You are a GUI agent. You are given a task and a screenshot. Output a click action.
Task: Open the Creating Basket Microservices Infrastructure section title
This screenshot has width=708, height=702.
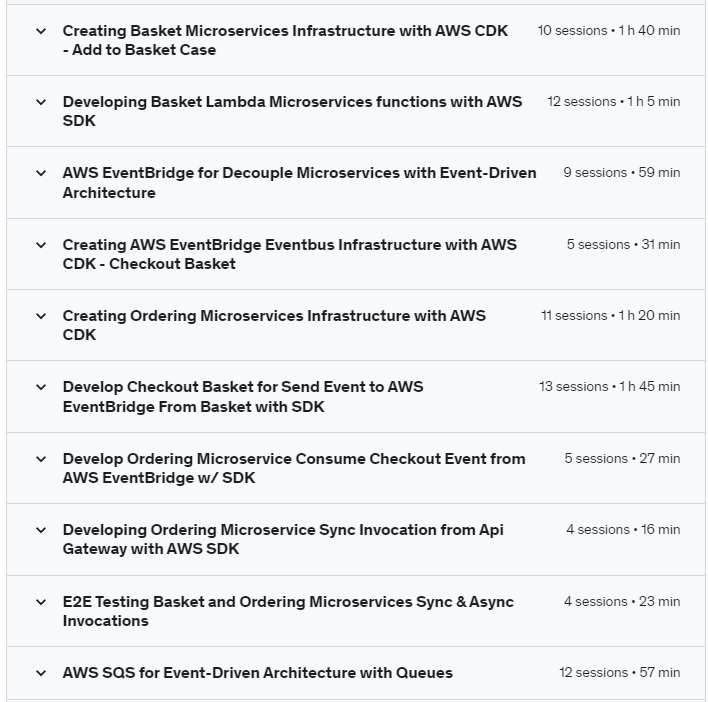click(285, 40)
